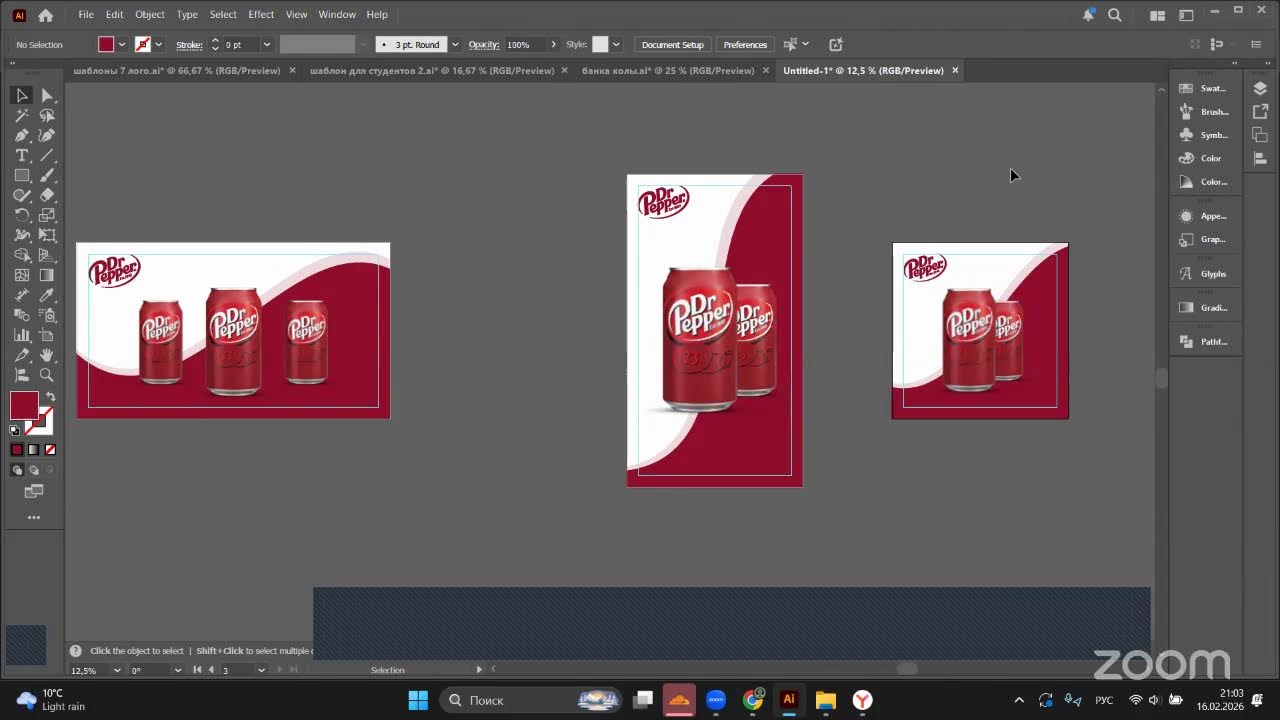The height and width of the screenshot is (720, 1280).
Task: Change the screen mode
Action: [x=34, y=491]
